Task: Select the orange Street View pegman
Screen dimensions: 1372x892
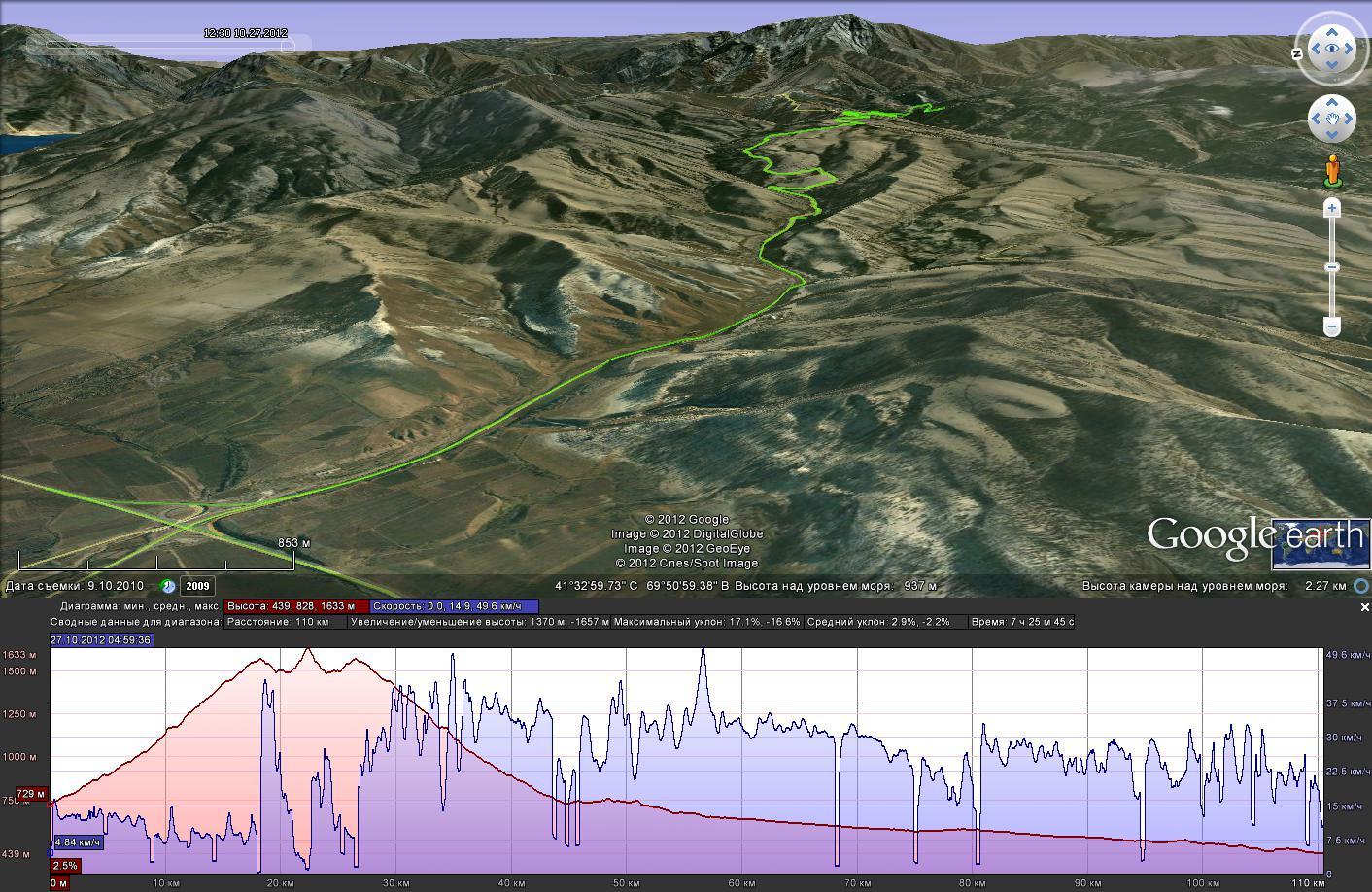Action: tap(1332, 171)
